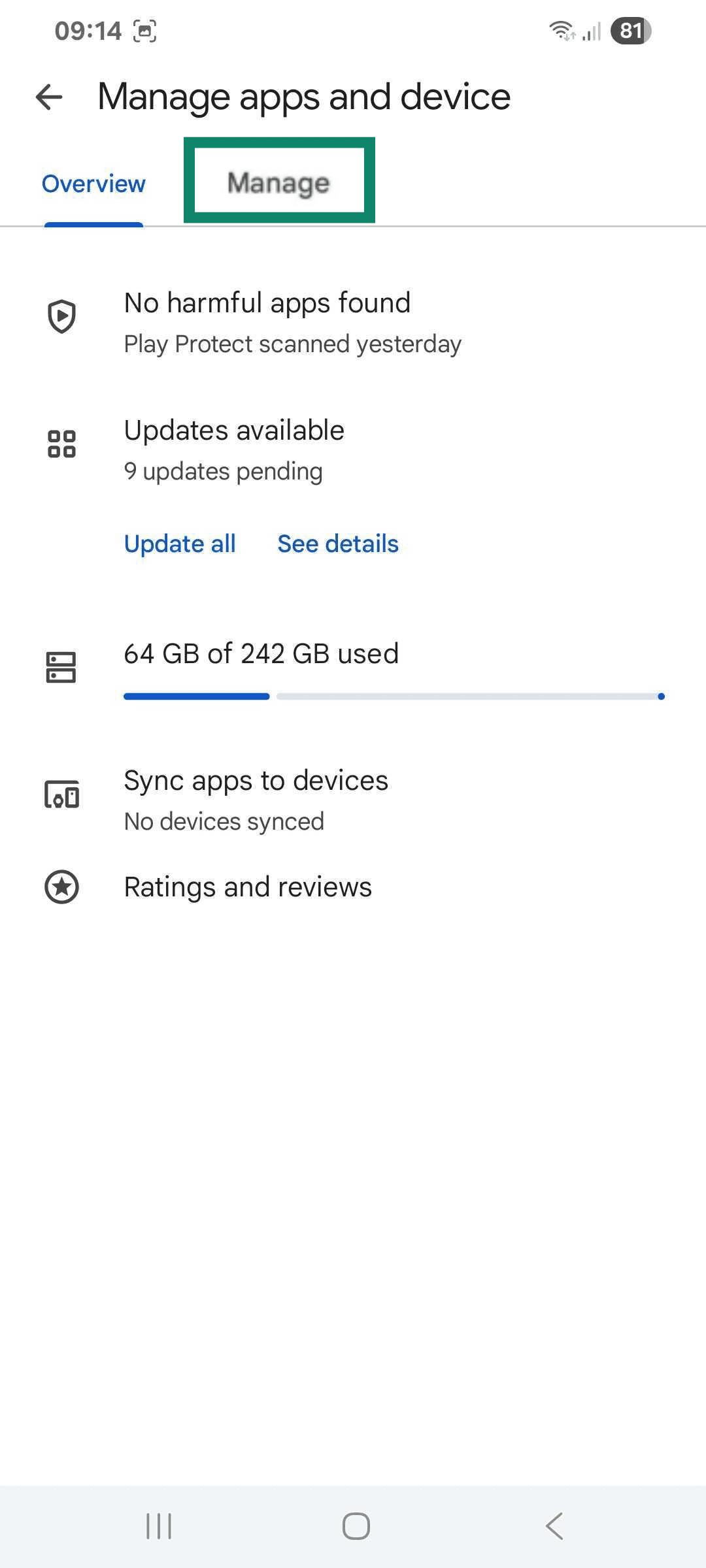Select the Overview tab

93,184
